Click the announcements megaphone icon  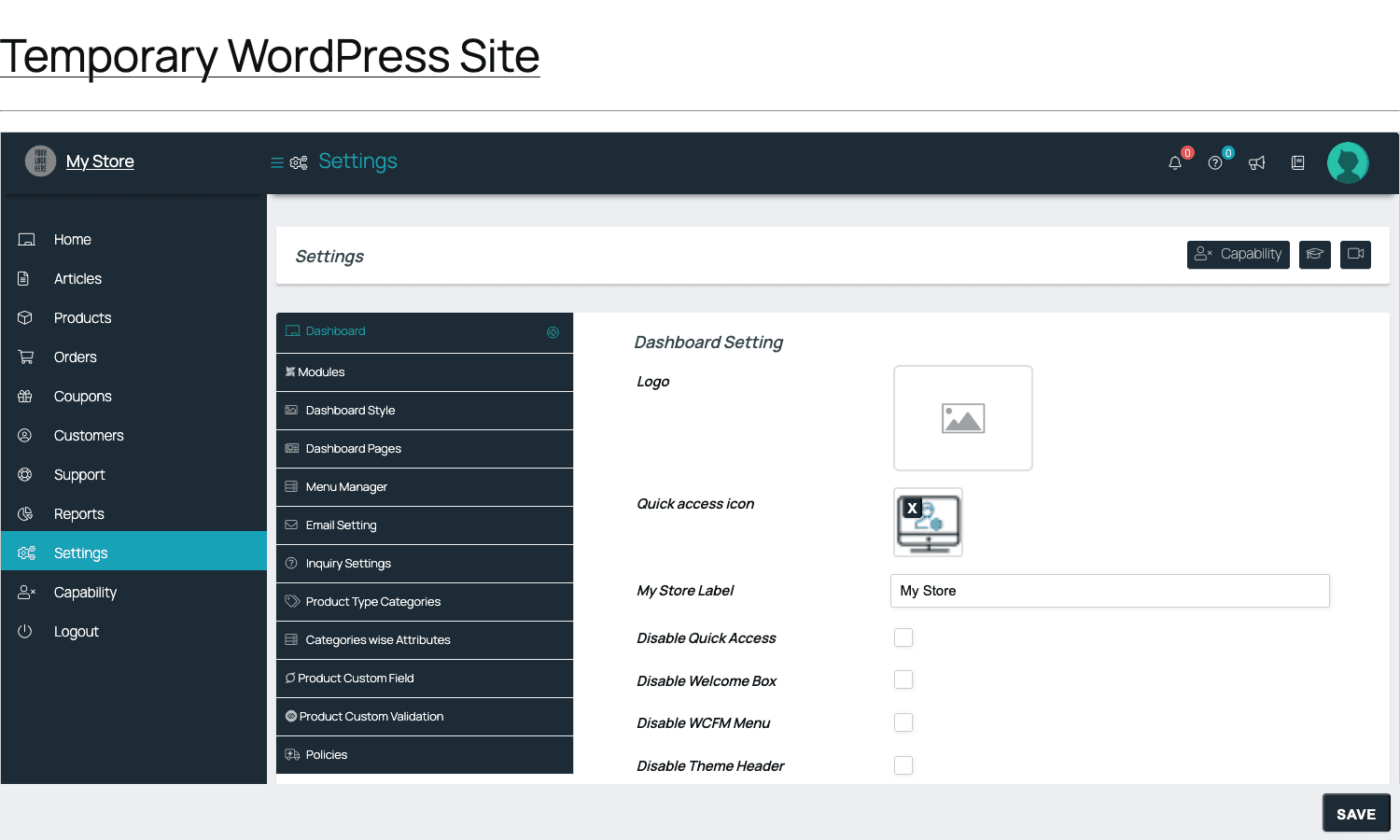[1257, 163]
